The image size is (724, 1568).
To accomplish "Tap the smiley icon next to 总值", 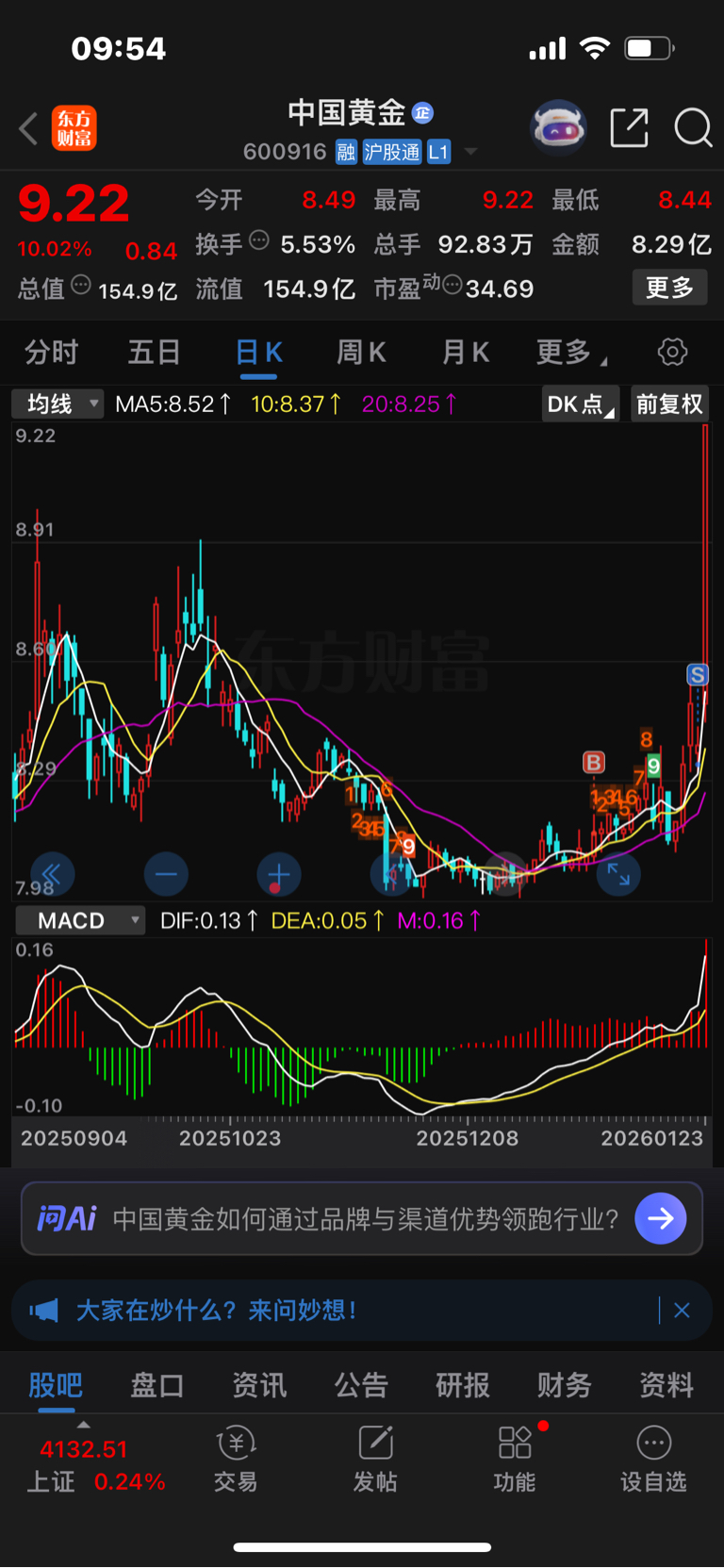I will tap(81, 285).
